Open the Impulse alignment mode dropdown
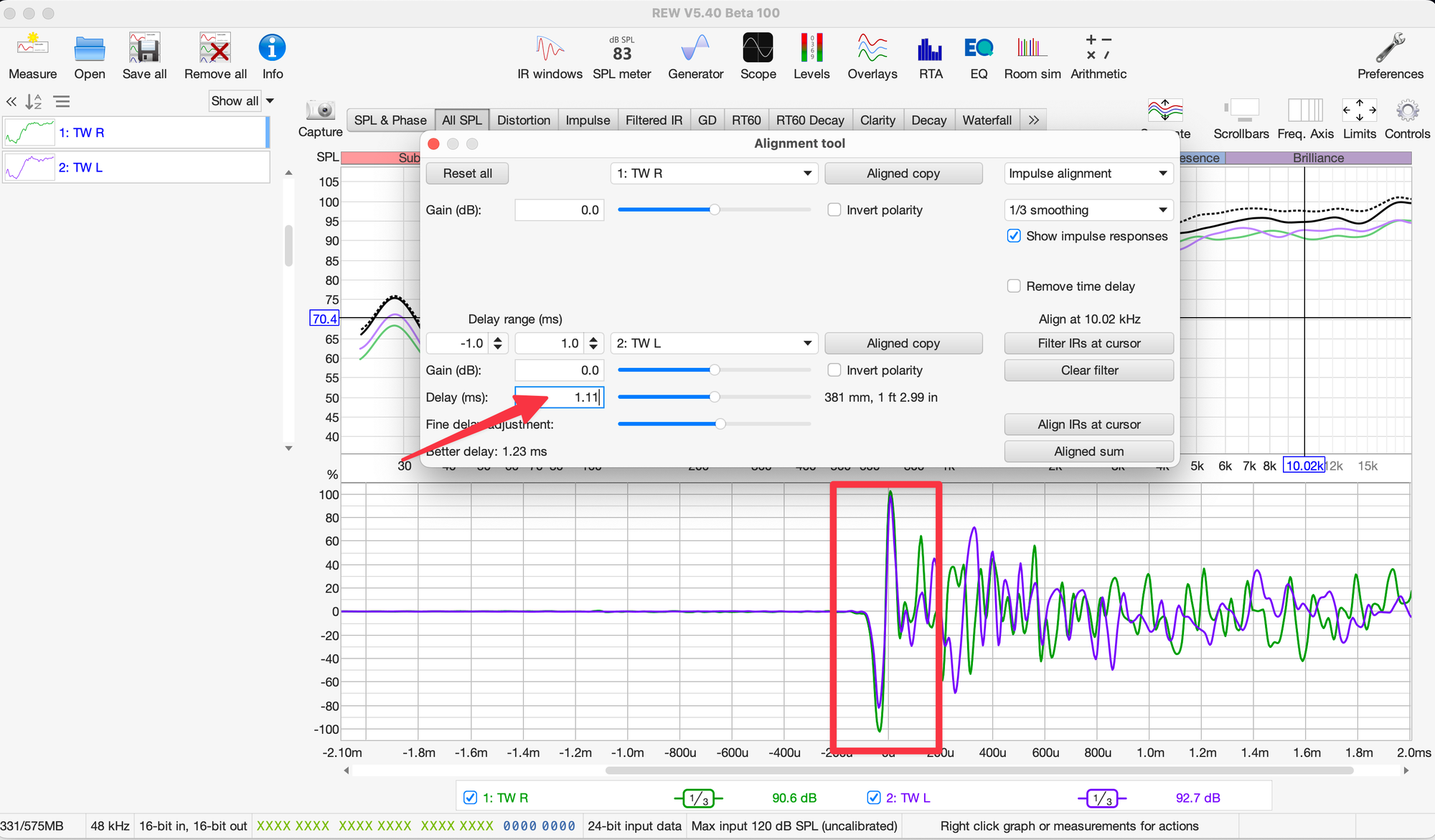Screen dimensions: 1435x840 click(x=1088, y=174)
